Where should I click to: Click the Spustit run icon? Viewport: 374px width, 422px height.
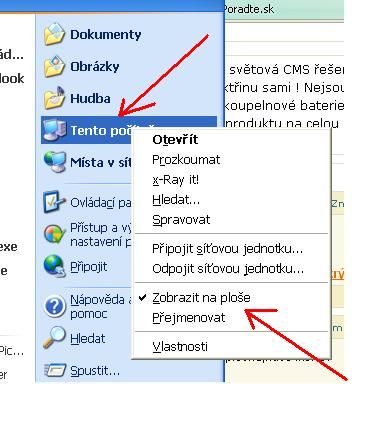click(55, 370)
